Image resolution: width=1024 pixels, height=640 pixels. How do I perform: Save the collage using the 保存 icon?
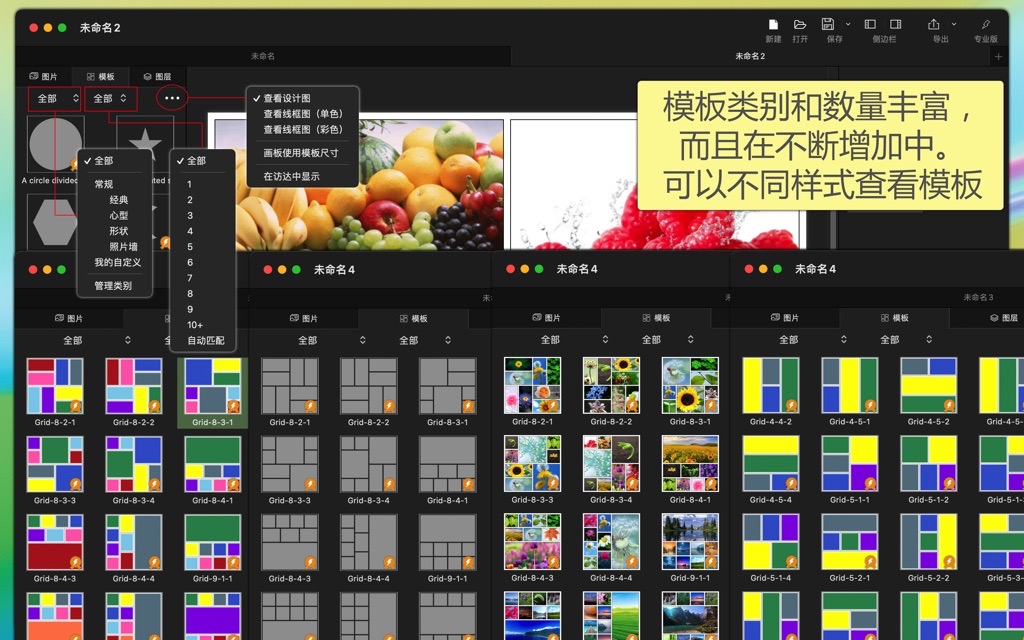coord(827,25)
